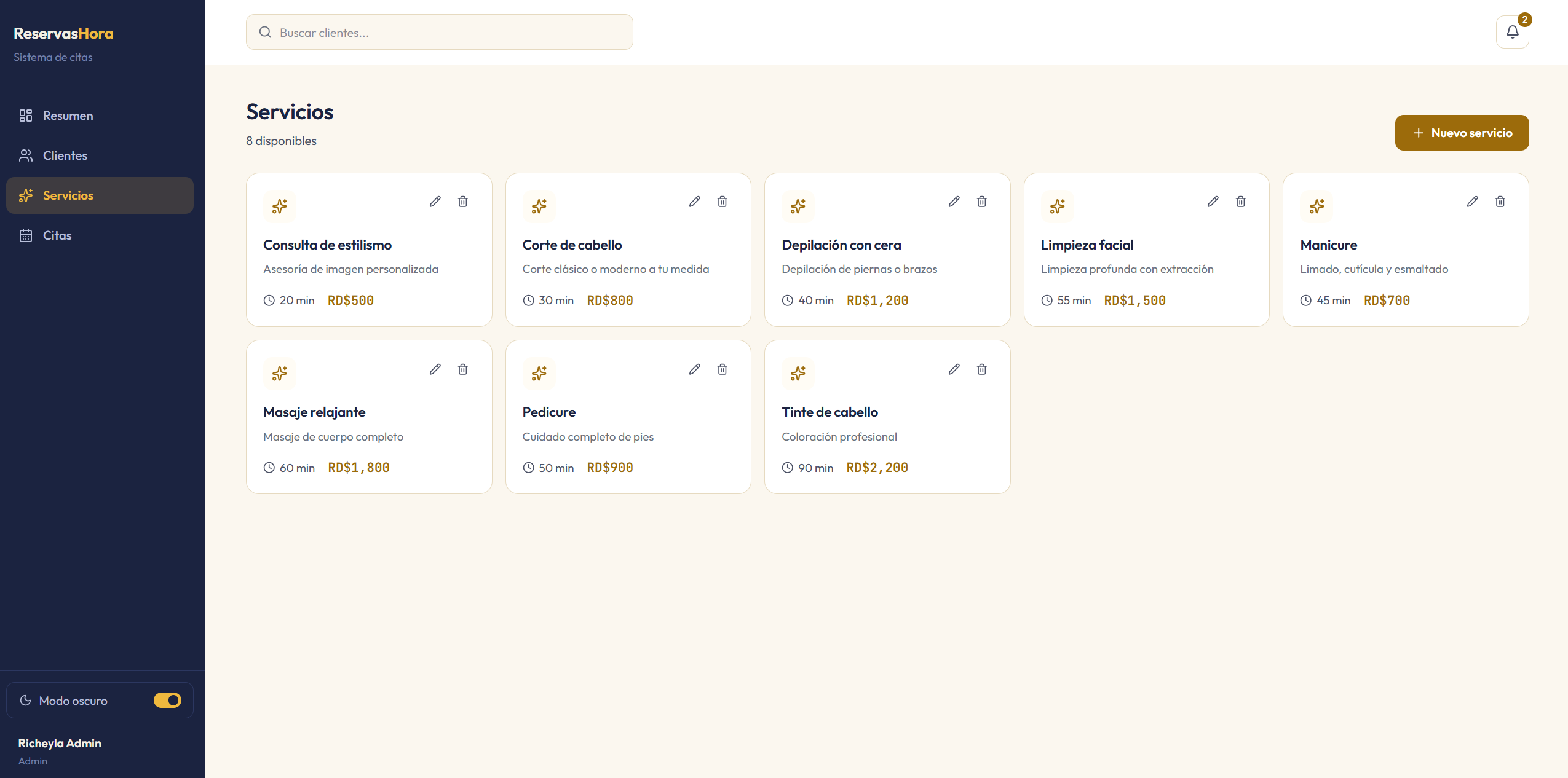Edit the Tinte de cabello service
Viewport: 1568px width, 778px height.
954,369
